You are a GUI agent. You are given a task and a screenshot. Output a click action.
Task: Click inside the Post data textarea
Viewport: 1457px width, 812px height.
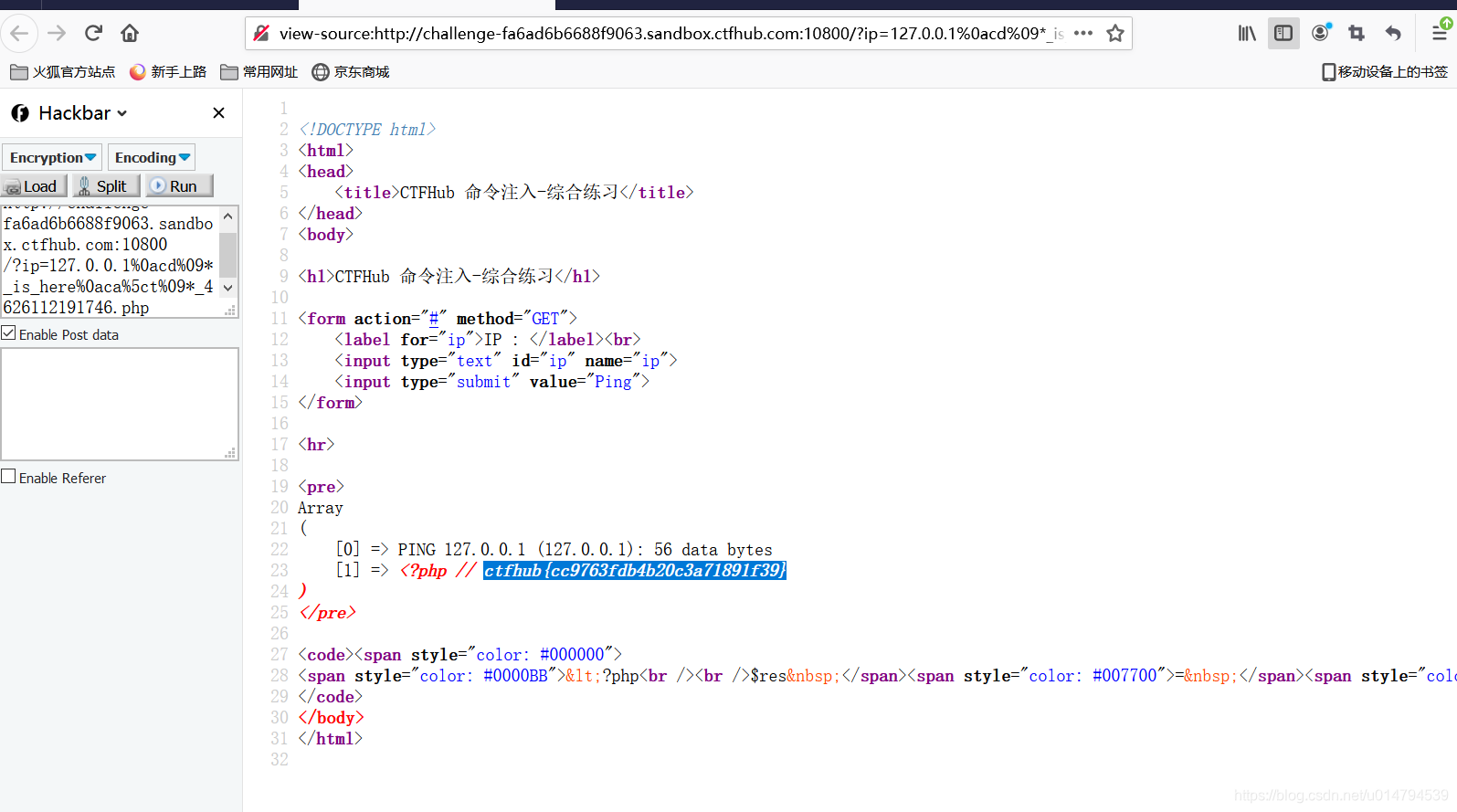point(120,404)
